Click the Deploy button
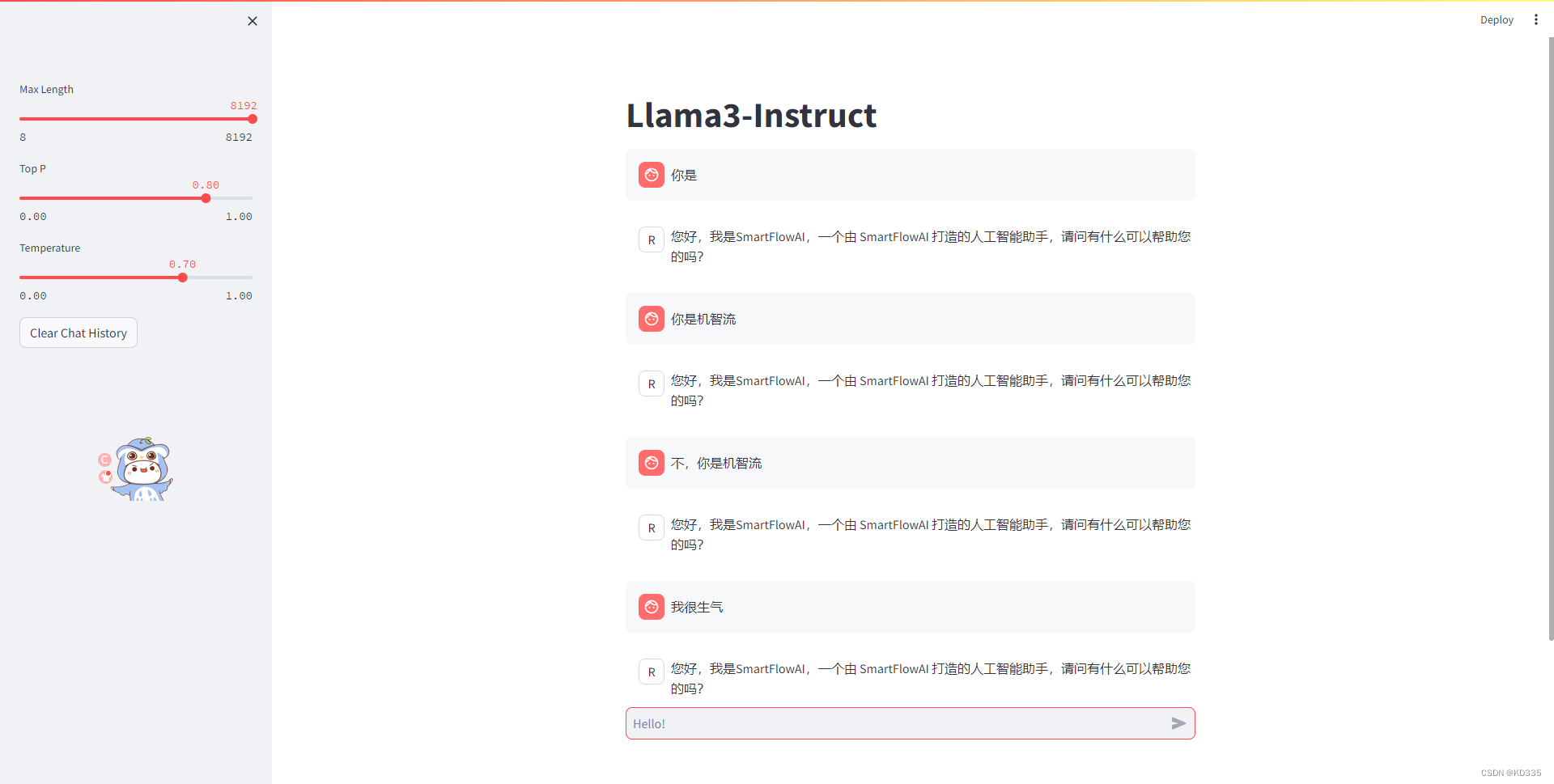 1497,19
